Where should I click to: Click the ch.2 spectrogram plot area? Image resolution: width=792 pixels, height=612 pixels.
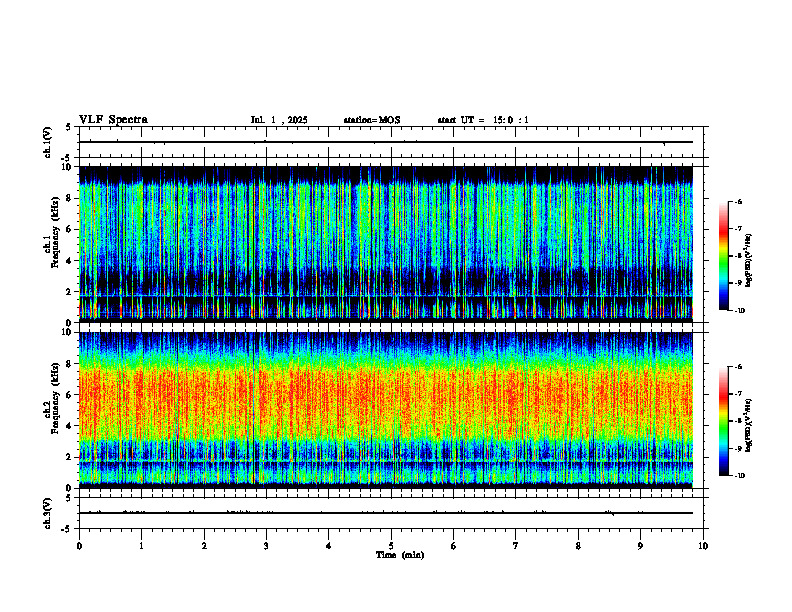pos(391,410)
